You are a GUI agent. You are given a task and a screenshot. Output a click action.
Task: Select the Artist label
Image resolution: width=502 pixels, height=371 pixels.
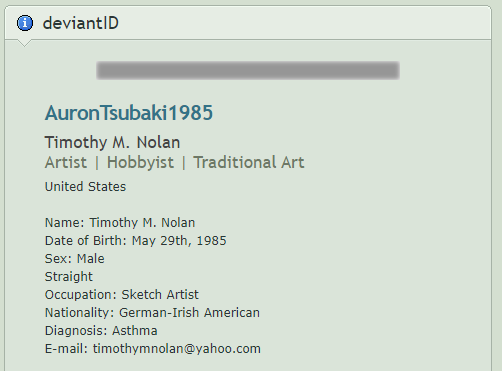click(66, 163)
